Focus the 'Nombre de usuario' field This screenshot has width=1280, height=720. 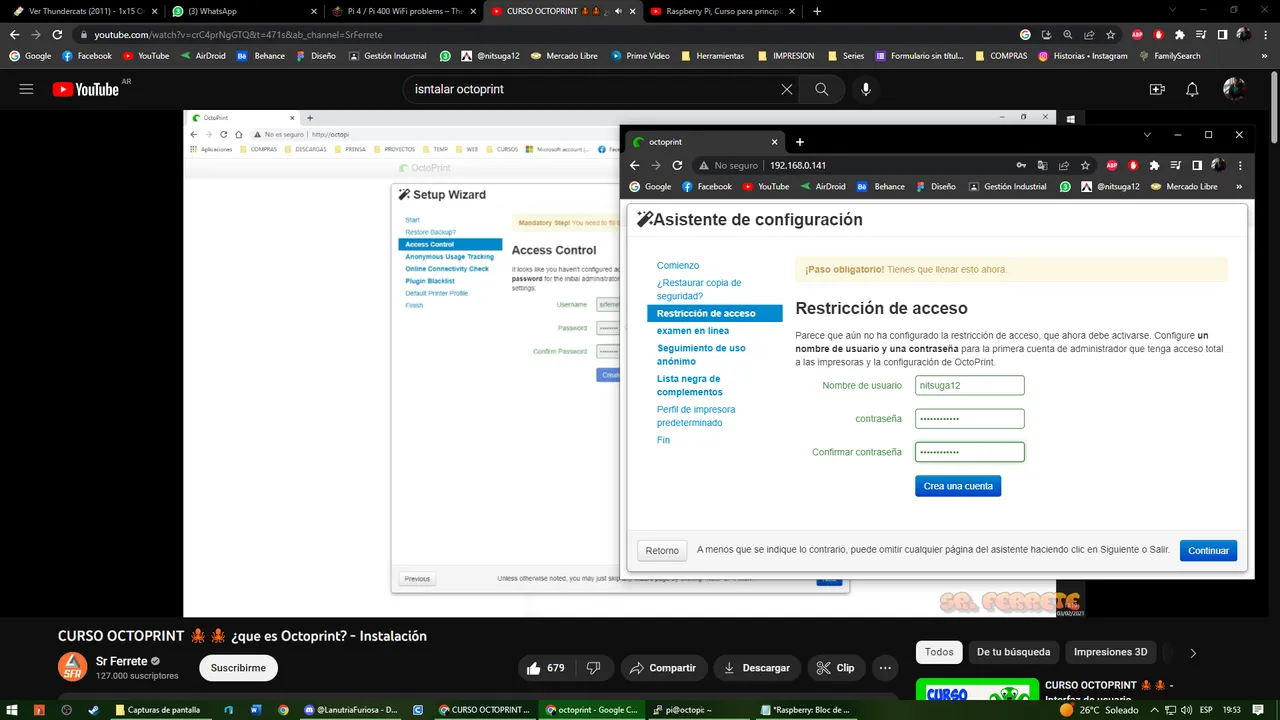pos(970,385)
